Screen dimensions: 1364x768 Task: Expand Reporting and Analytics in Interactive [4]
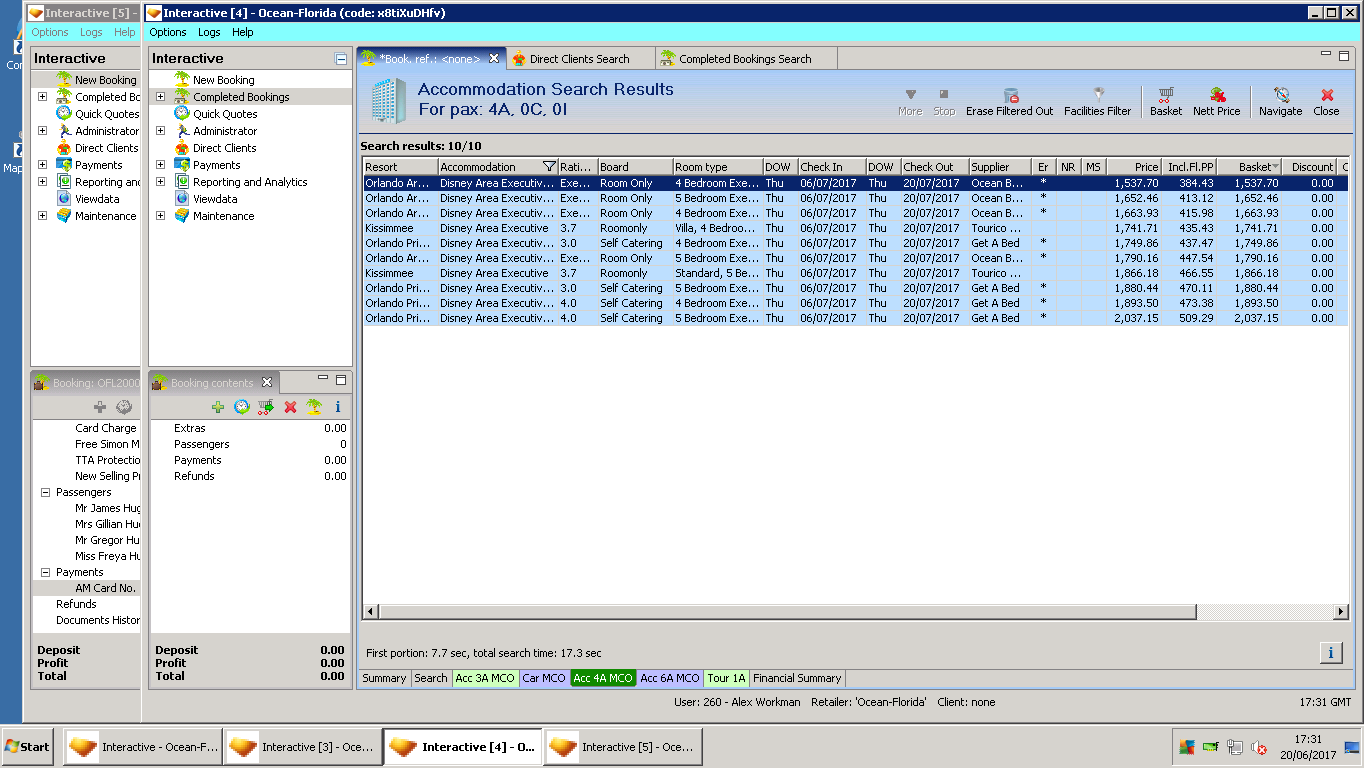pos(160,182)
